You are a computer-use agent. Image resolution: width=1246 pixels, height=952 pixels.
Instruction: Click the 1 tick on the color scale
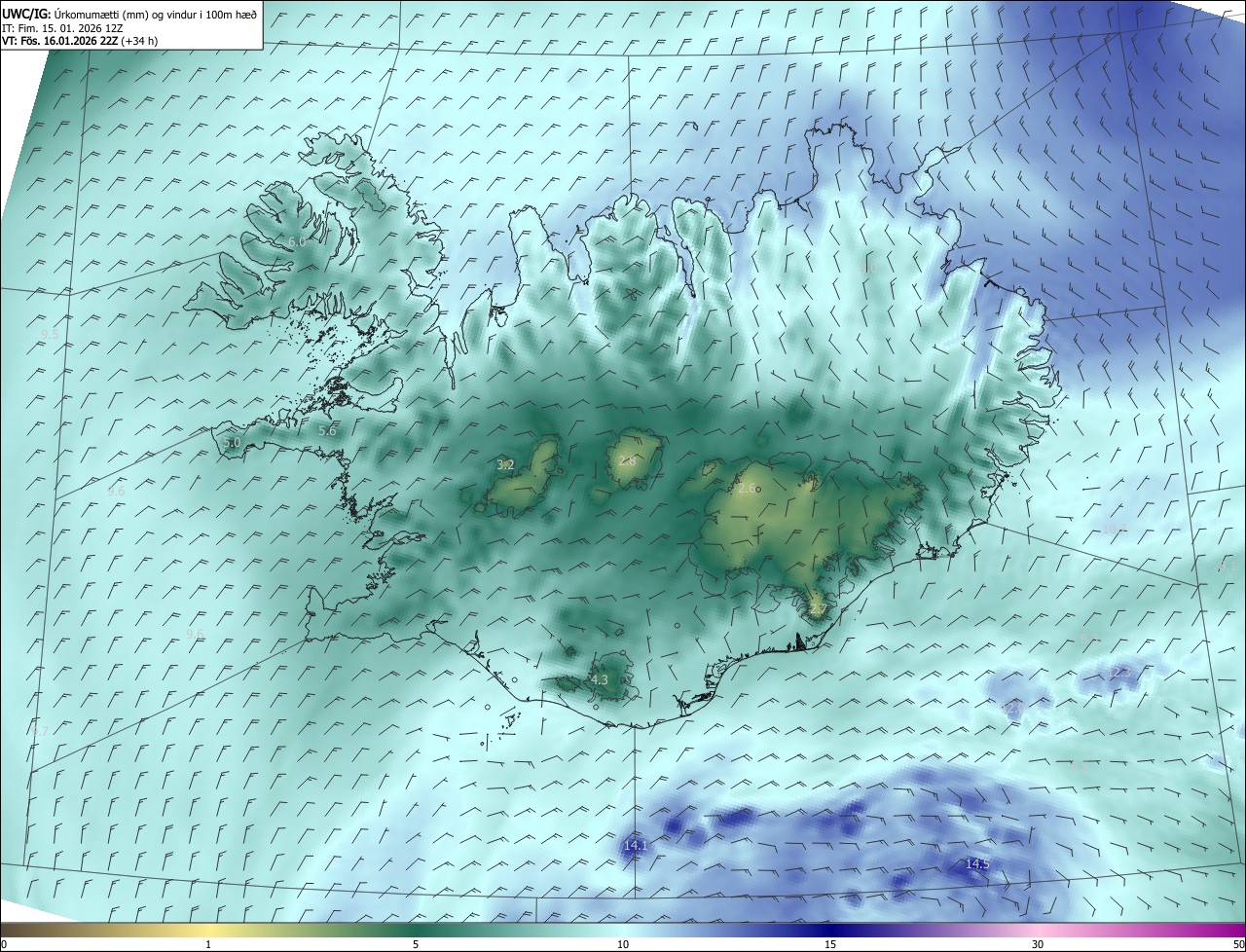(x=208, y=944)
